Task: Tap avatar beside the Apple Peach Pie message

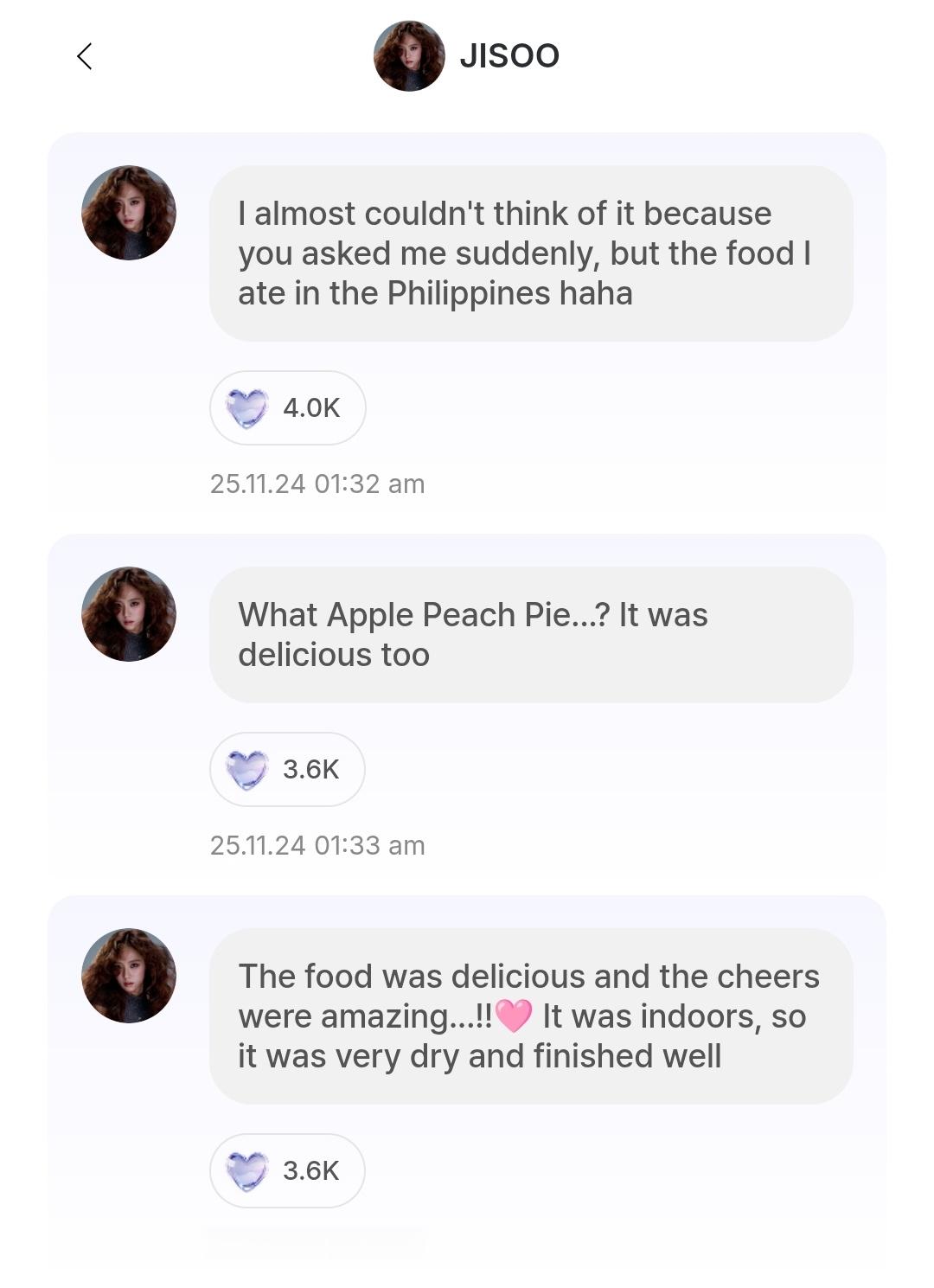Action: pos(129,614)
